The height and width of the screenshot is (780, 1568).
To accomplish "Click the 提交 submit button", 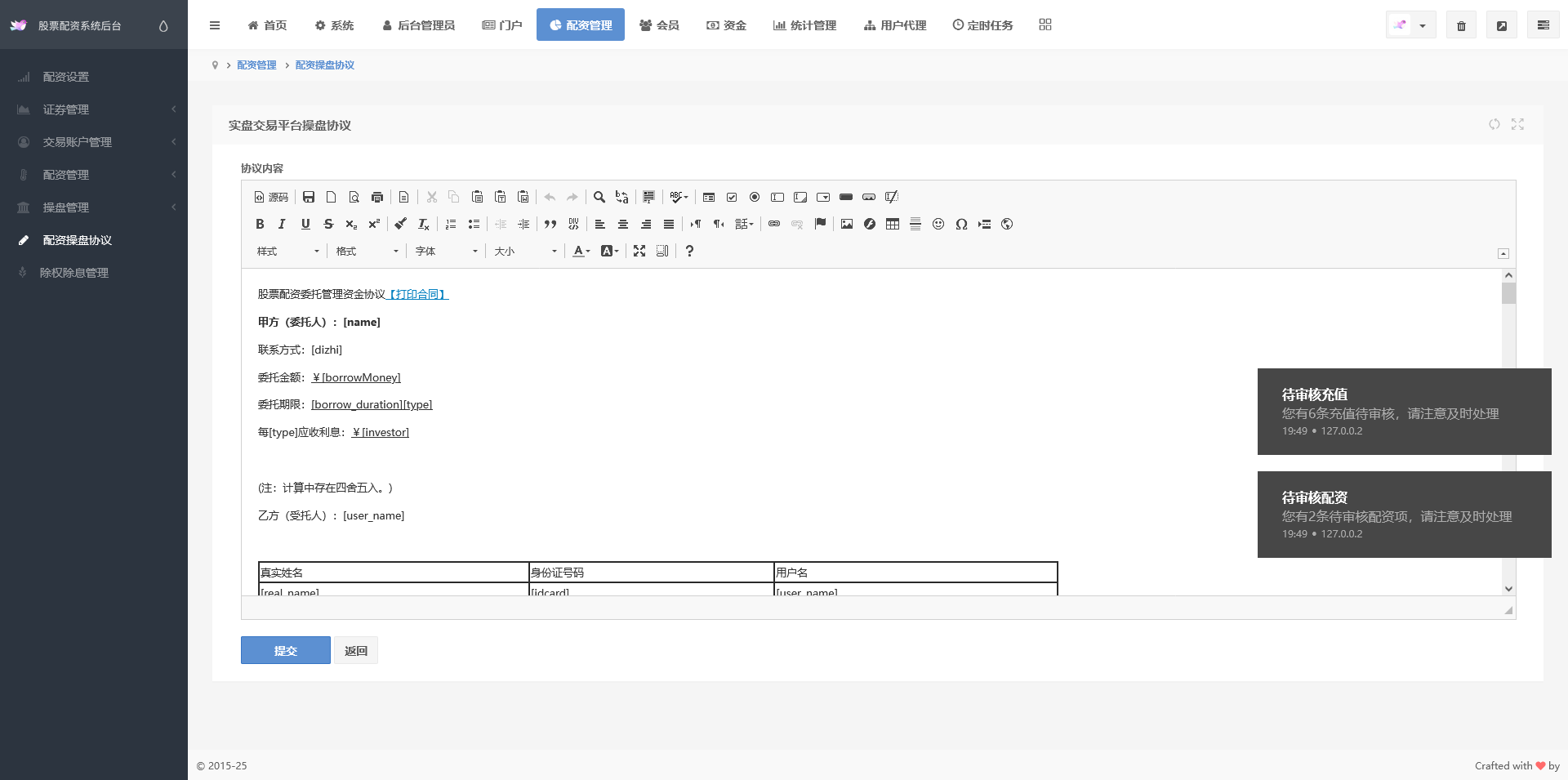I will click(x=286, y=650).
